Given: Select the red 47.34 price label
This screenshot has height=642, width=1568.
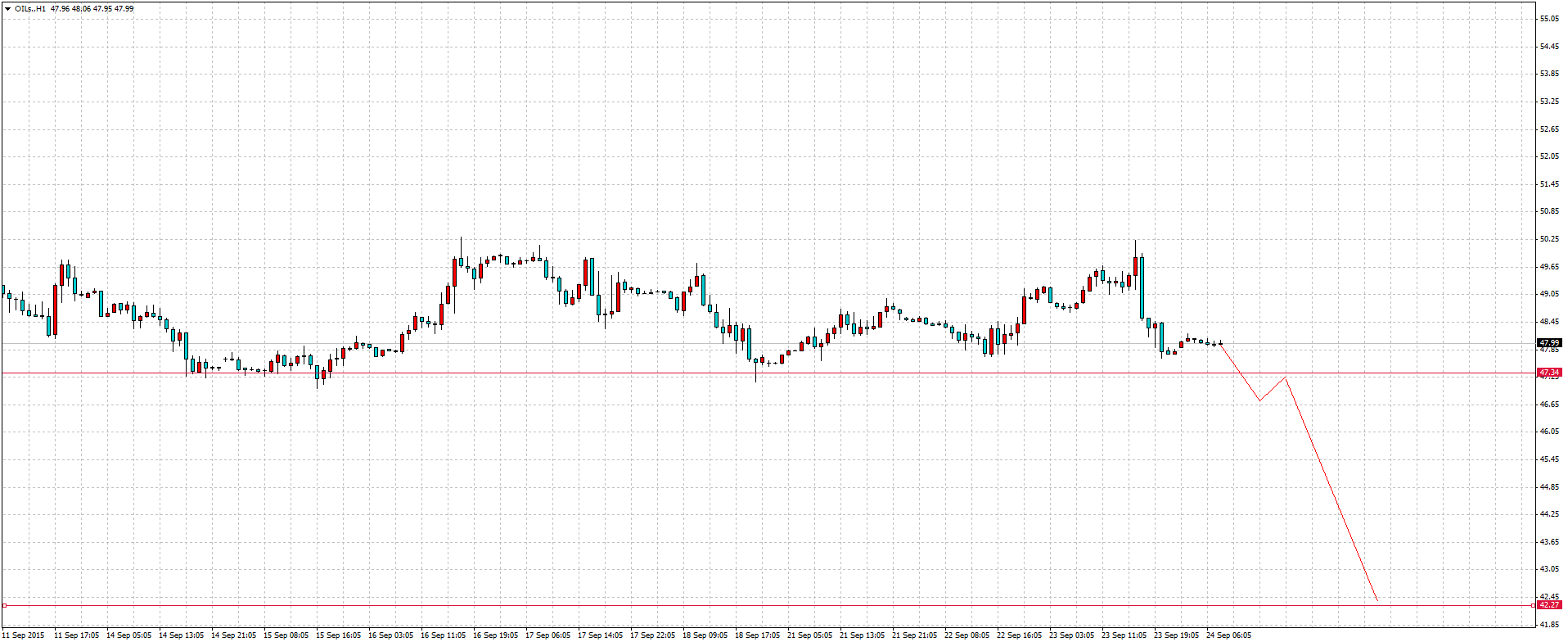Looking at the screenshot, I should (1548, 373).
